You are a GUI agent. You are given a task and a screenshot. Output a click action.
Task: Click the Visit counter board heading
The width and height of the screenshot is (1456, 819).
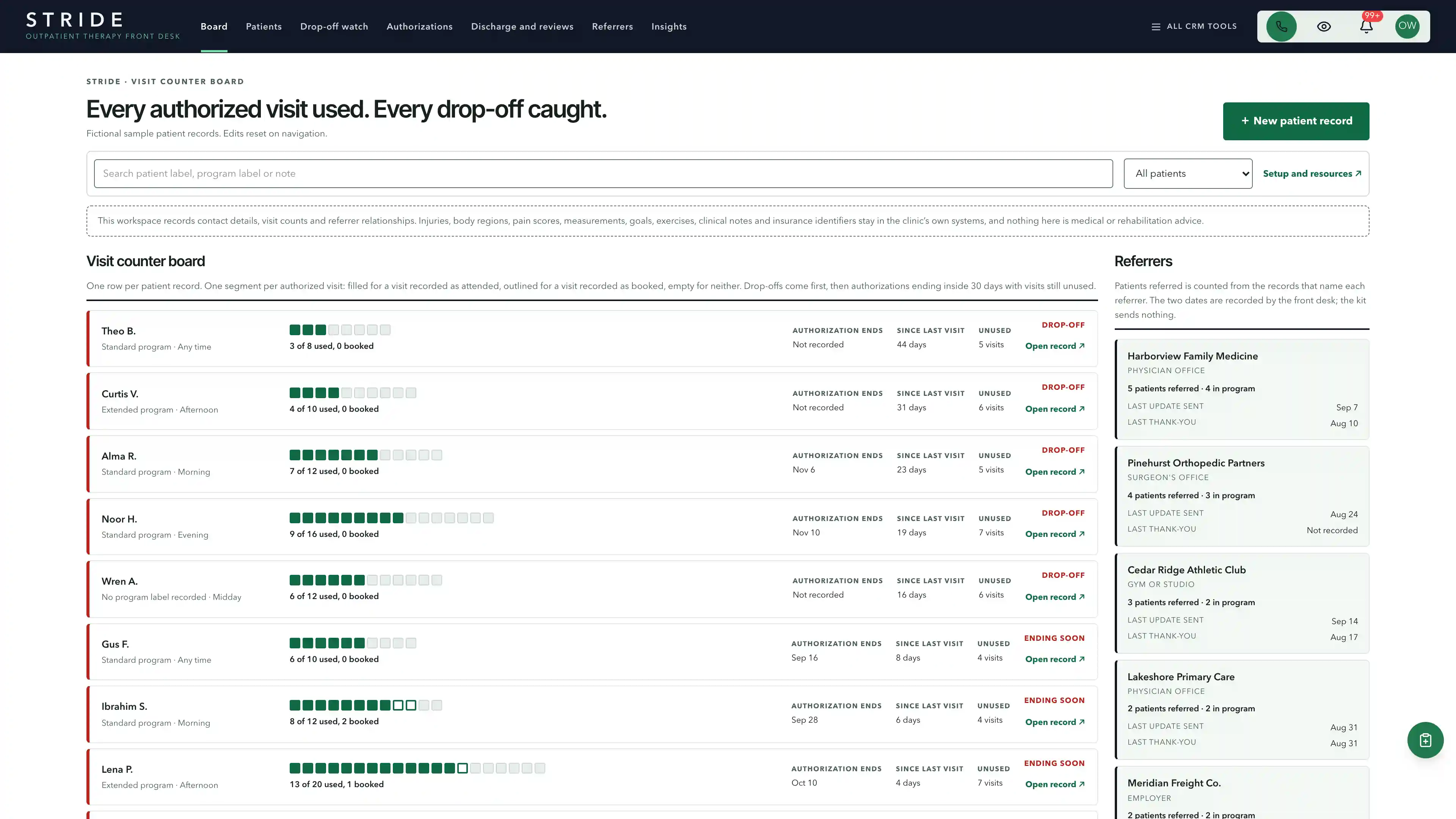point(145,261)
